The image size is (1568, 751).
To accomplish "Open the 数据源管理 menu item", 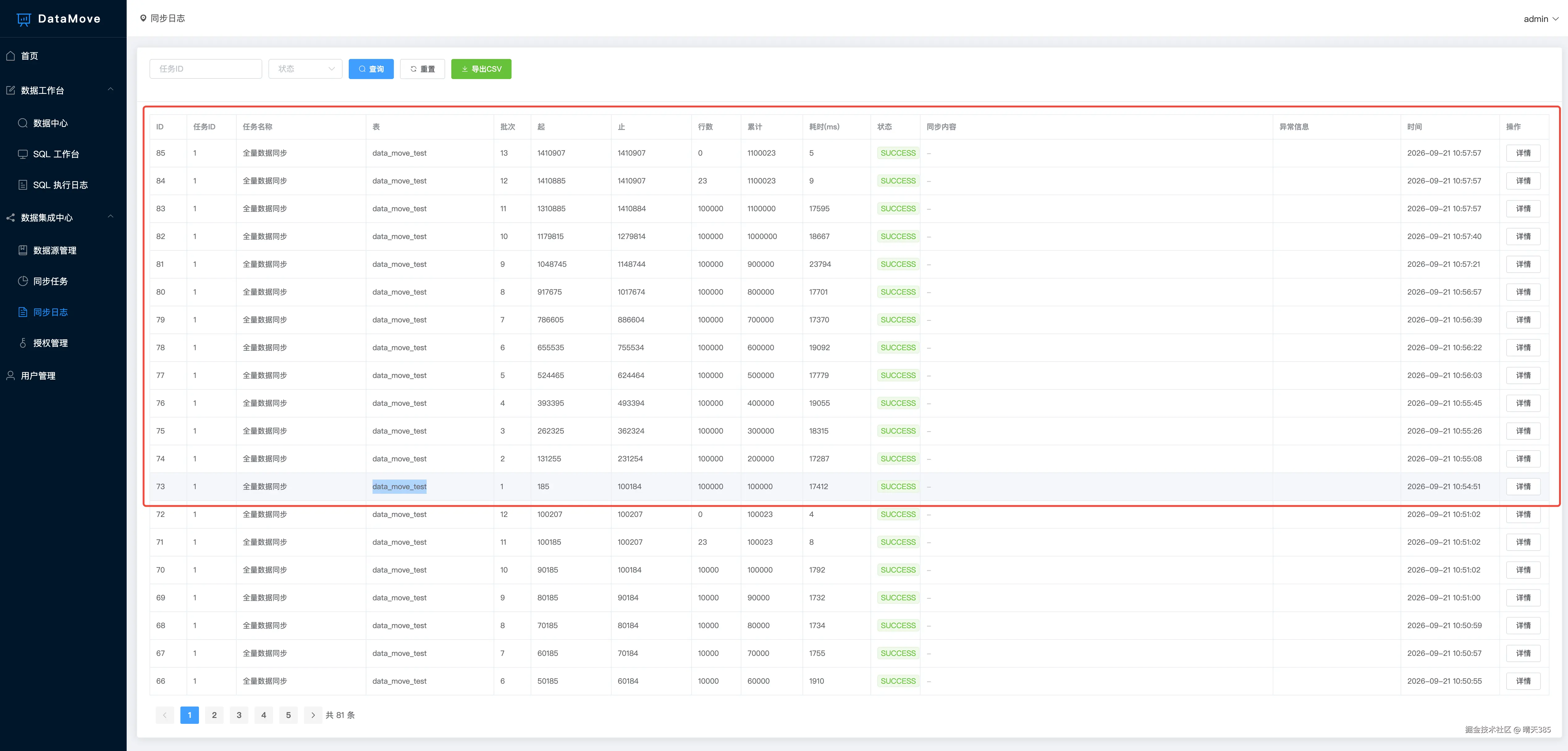I will pyautogui.click(x=63, y=250).
